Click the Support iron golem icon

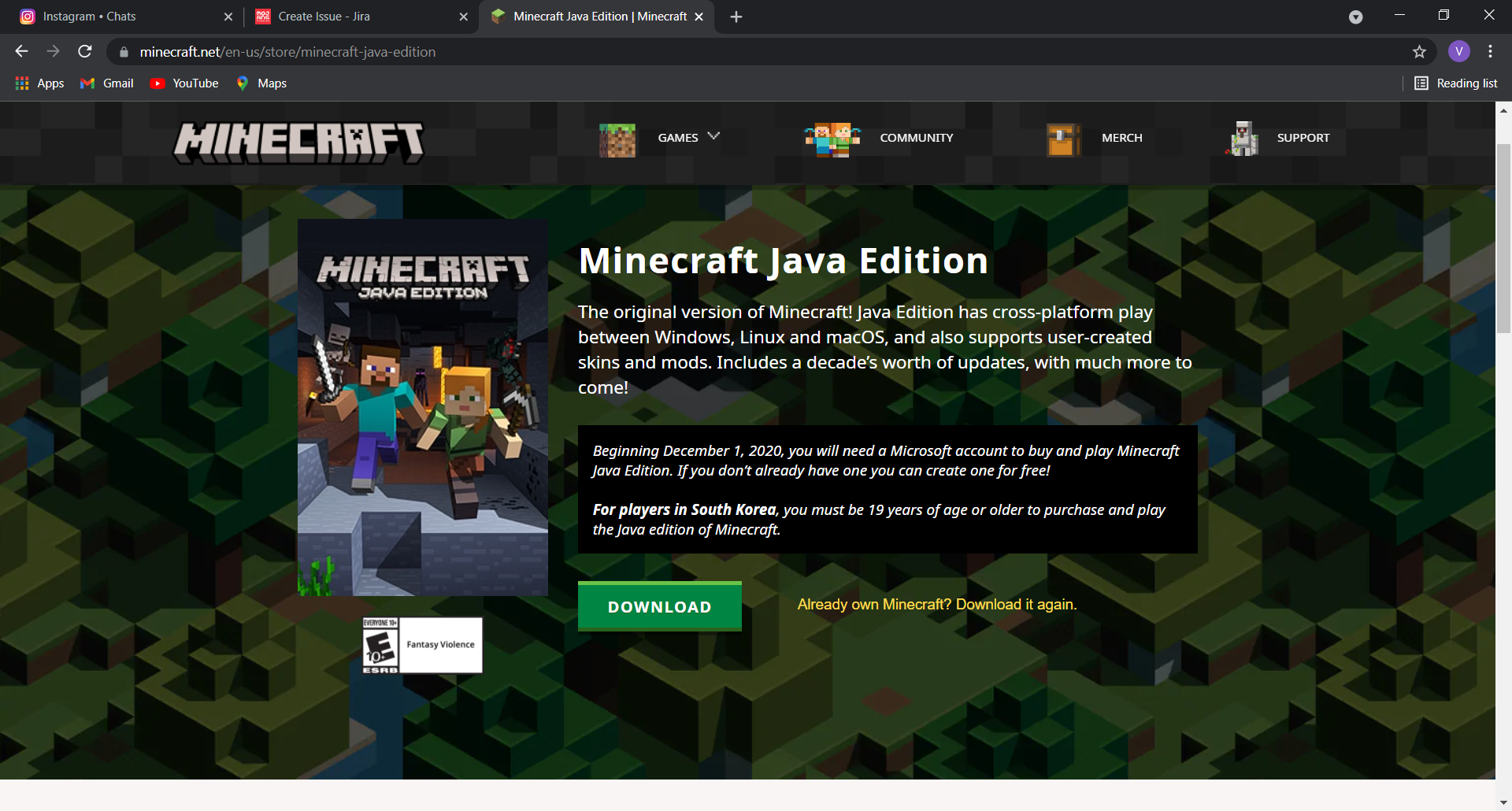coord(1243,139)
